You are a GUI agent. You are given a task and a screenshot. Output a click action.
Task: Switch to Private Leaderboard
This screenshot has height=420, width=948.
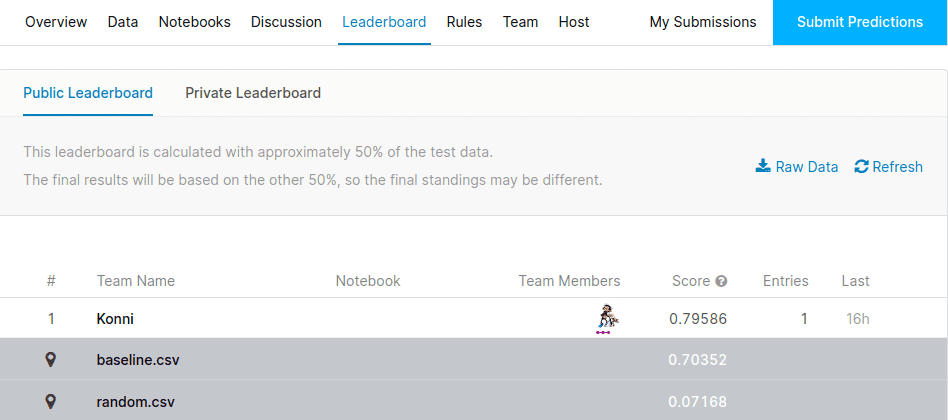click(x=253, y=93)
